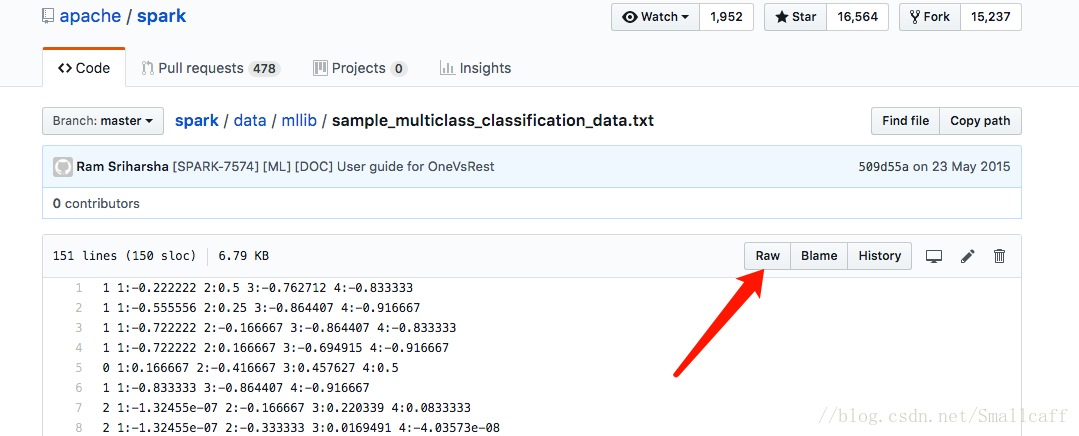1079x436 pixels.
Task: Click the 151 lines (150 sloc) label
Action: point(125,256)
